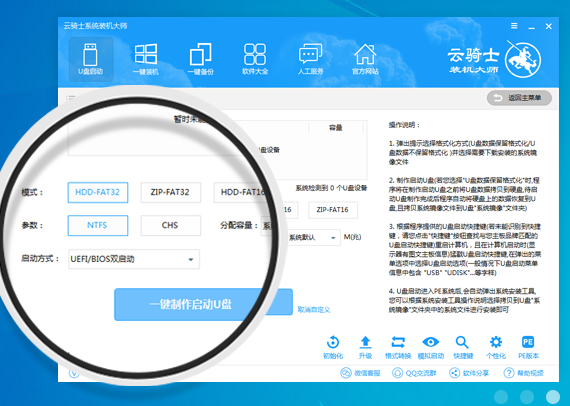Open 个性化 gear icon

click(496, 347)
